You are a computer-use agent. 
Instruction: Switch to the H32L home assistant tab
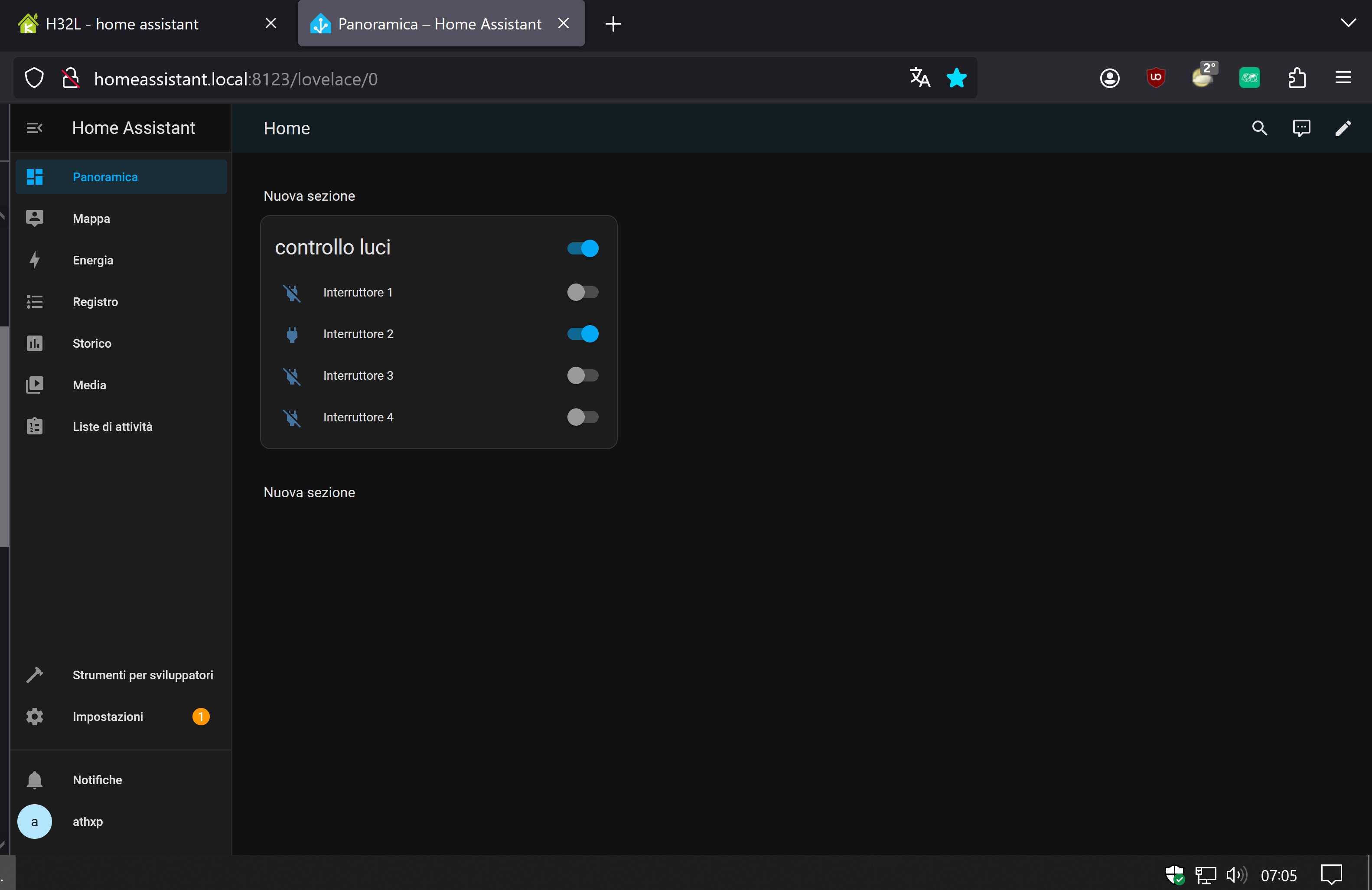122,24
